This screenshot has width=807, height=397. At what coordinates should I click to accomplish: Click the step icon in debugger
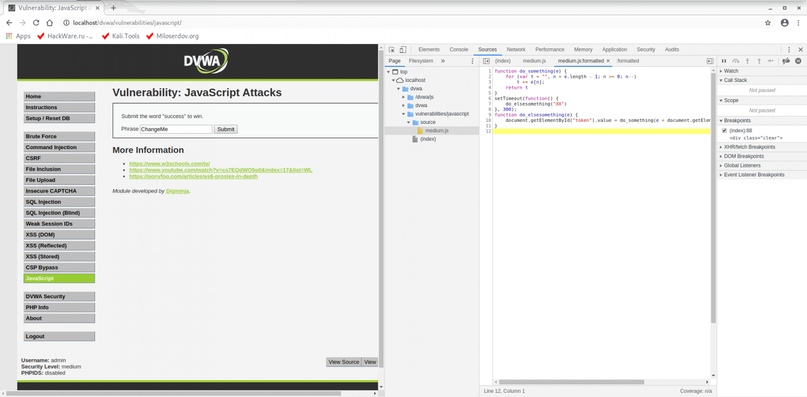pos(770,61)
